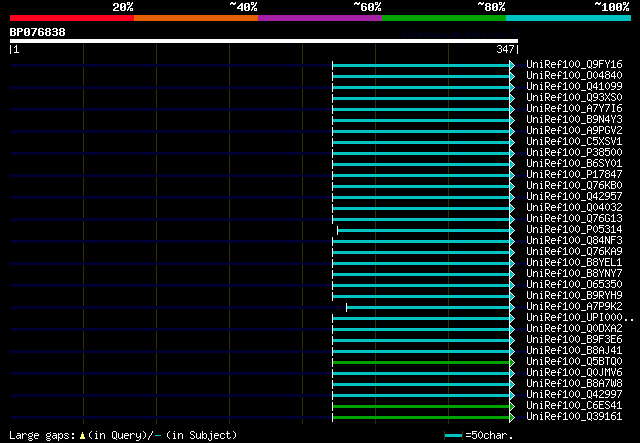Click the purple ~60% identity legend segment
This screenshot has height=443, width=640.
coord(320,18)
